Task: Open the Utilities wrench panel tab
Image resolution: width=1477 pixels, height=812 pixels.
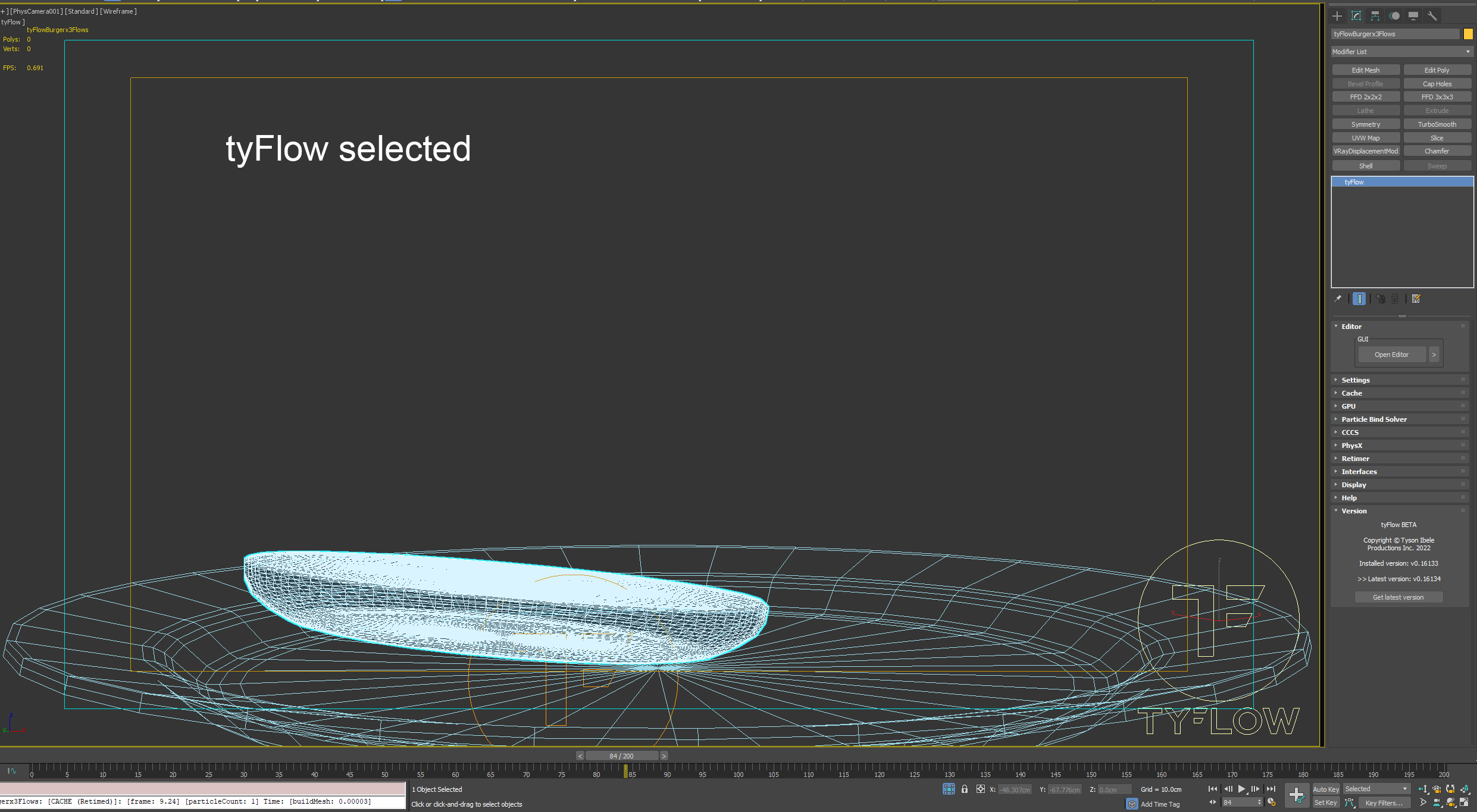Action: coord(1432,16)
